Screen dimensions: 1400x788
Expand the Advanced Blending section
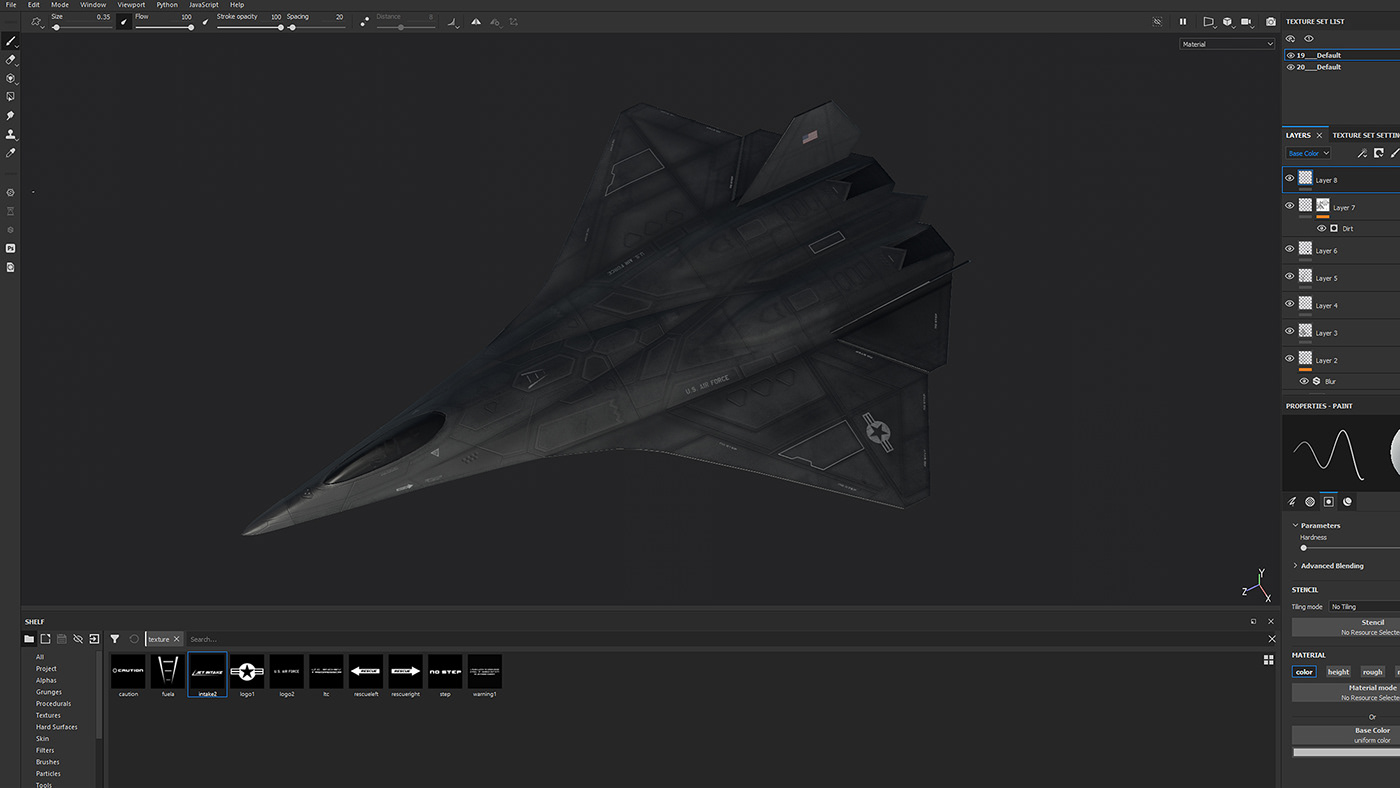(1330, 565)
